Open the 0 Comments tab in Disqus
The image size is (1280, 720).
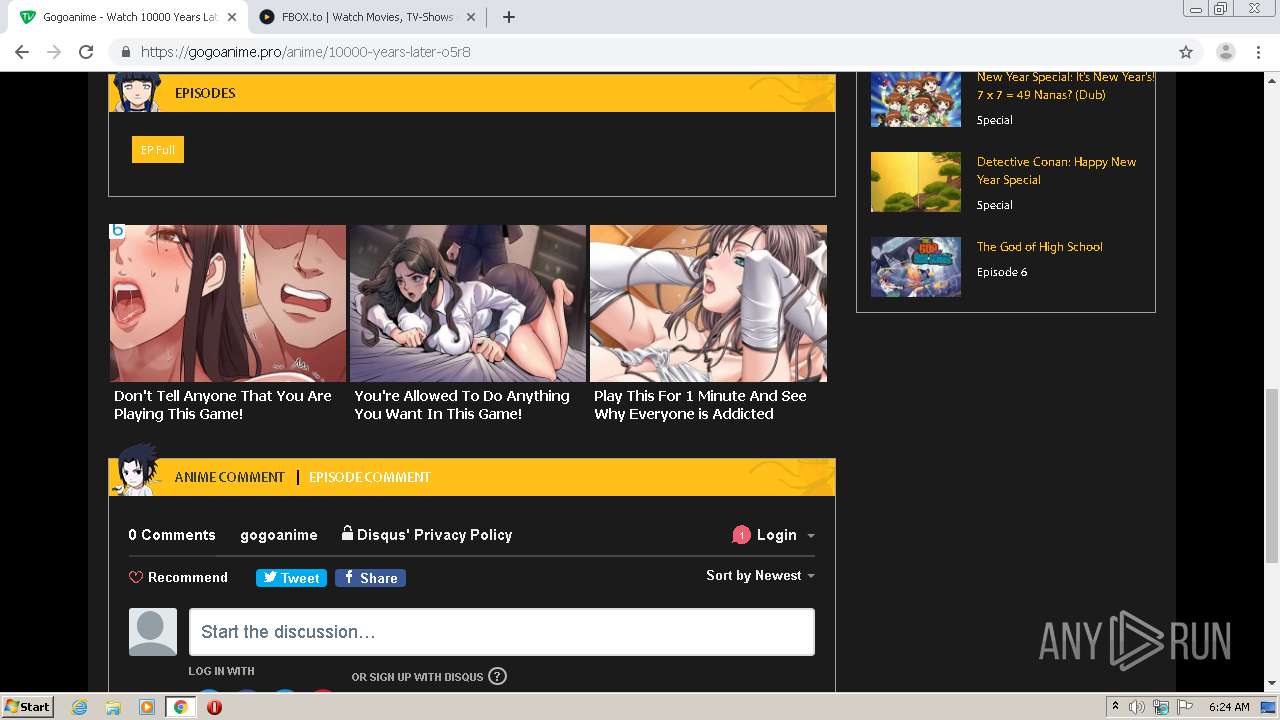point(172,535)
